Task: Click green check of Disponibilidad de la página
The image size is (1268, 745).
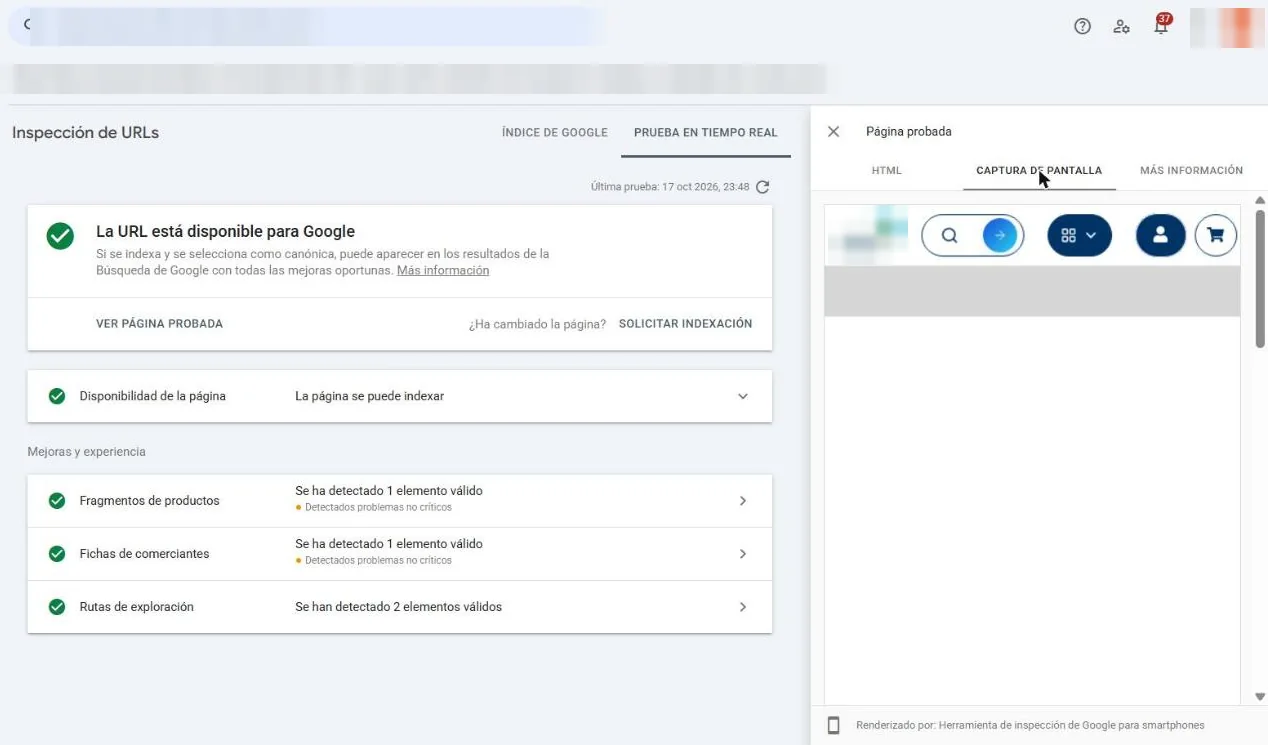Action: [x=57, y=396]
